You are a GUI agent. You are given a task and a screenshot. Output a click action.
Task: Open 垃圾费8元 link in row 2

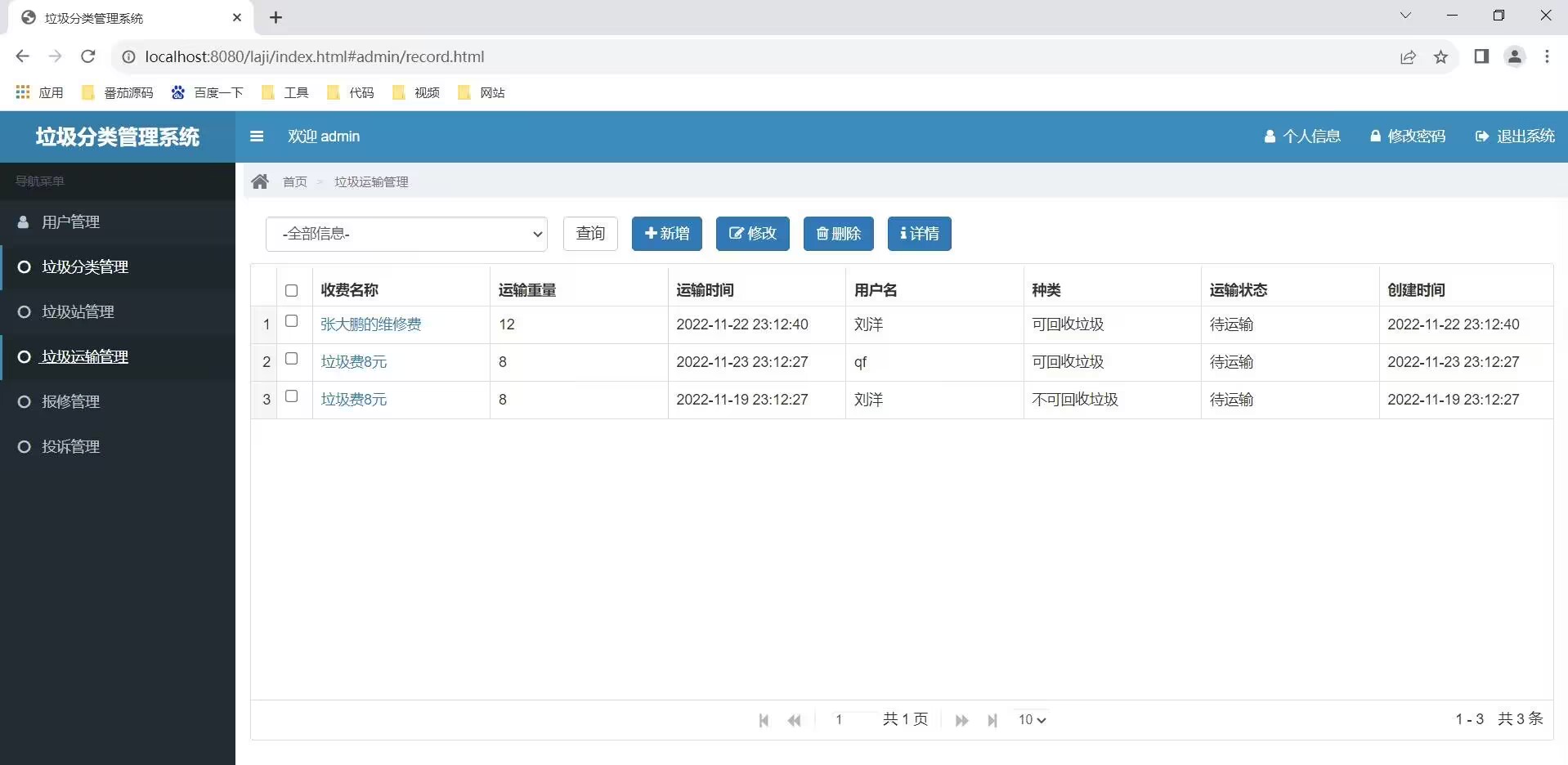[x=354, y=362]
